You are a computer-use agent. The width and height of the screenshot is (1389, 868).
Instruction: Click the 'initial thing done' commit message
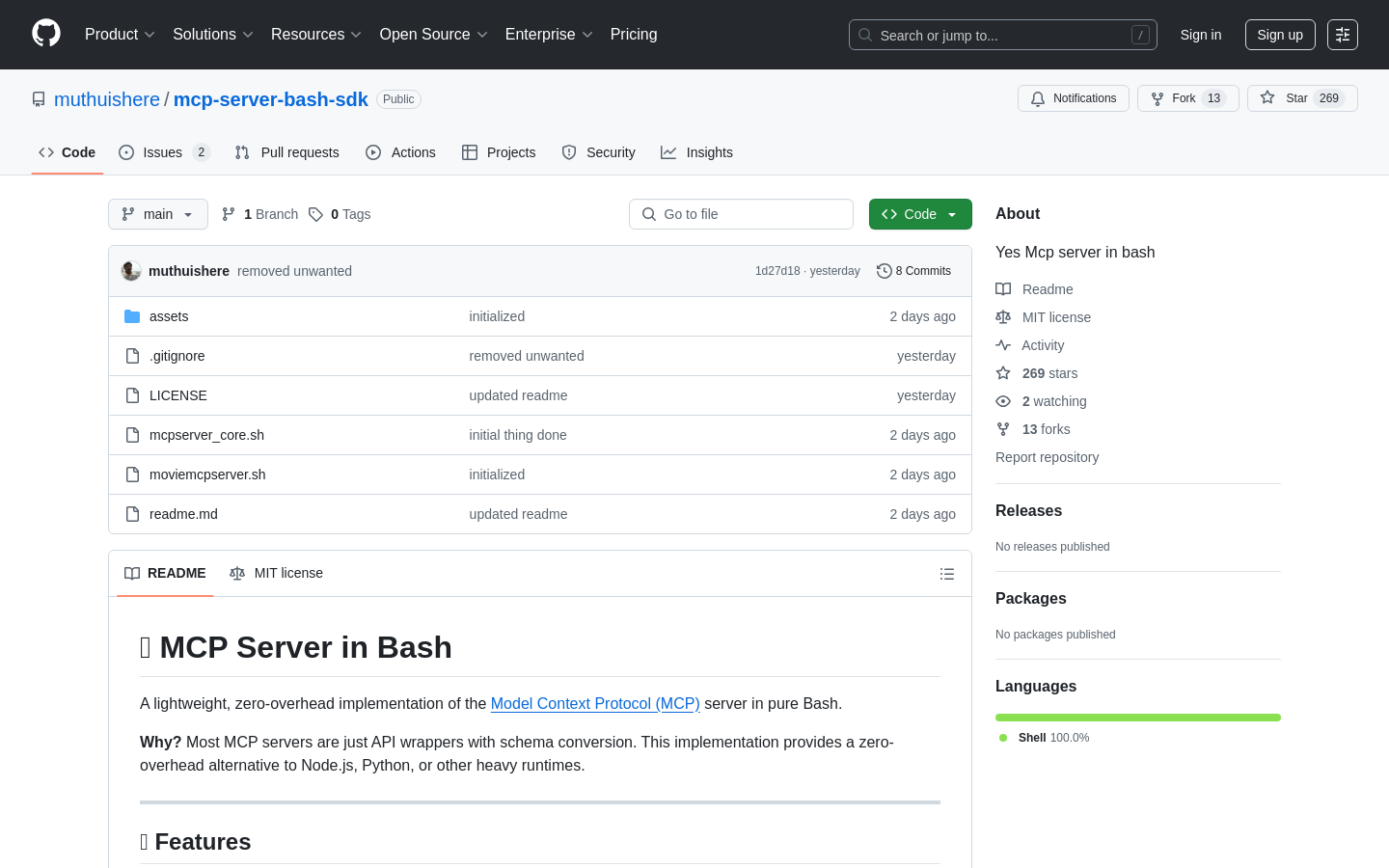[518, 435]
